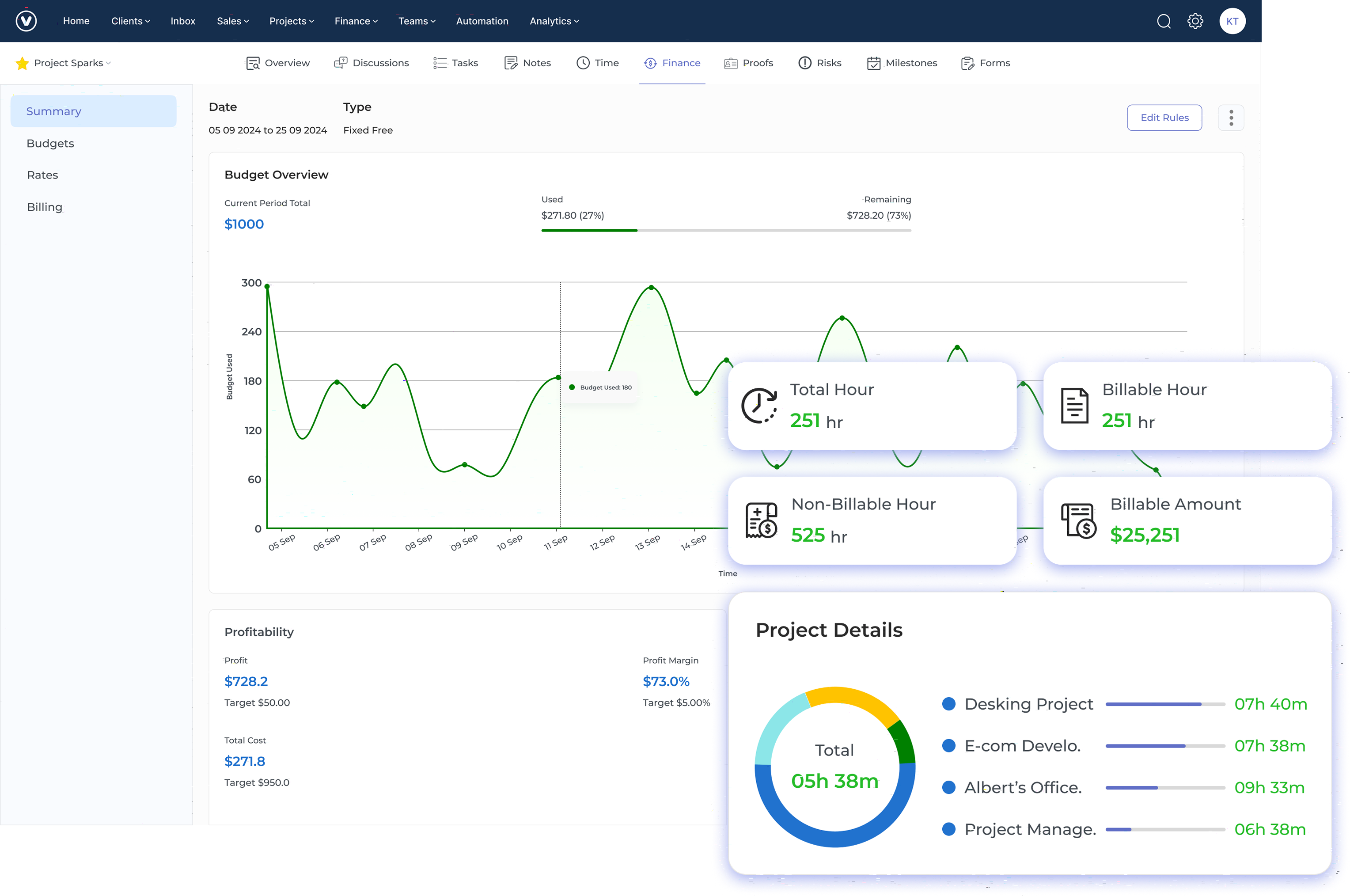Open the Project Sparks project selector
Screen dimensions: 1350x896
click(x=72, y=63)
